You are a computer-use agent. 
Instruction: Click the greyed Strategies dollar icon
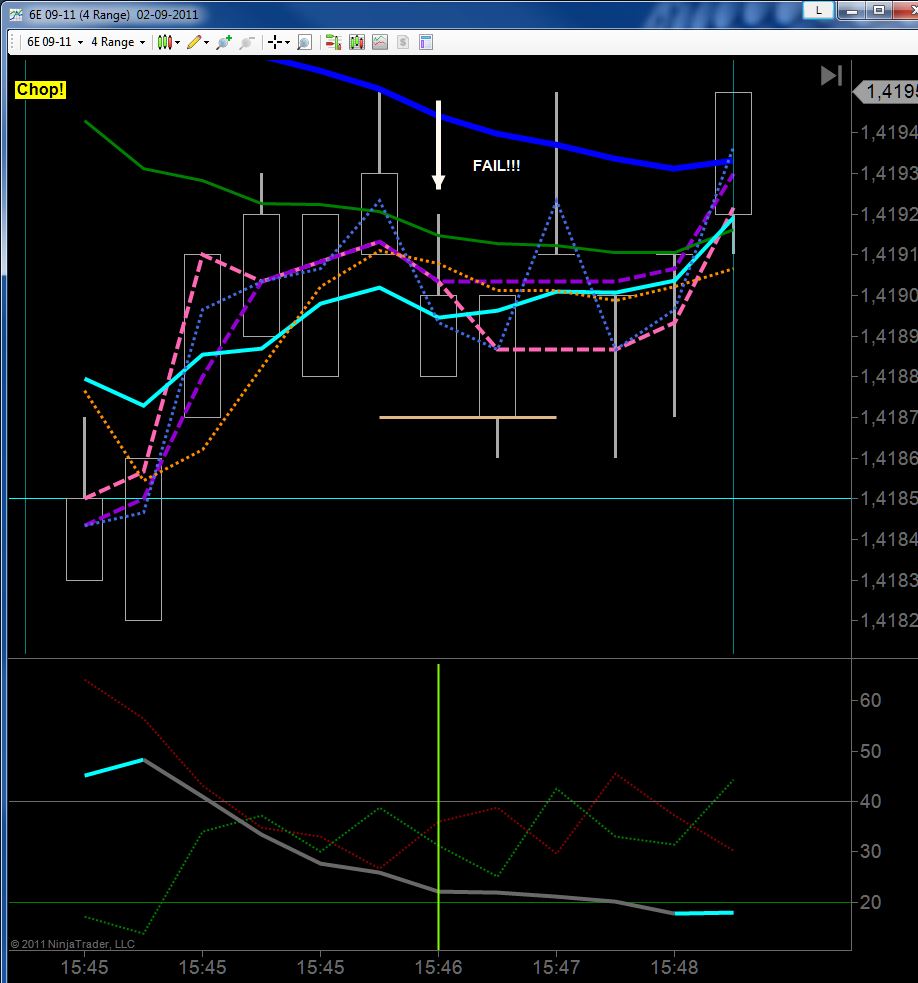403,42
